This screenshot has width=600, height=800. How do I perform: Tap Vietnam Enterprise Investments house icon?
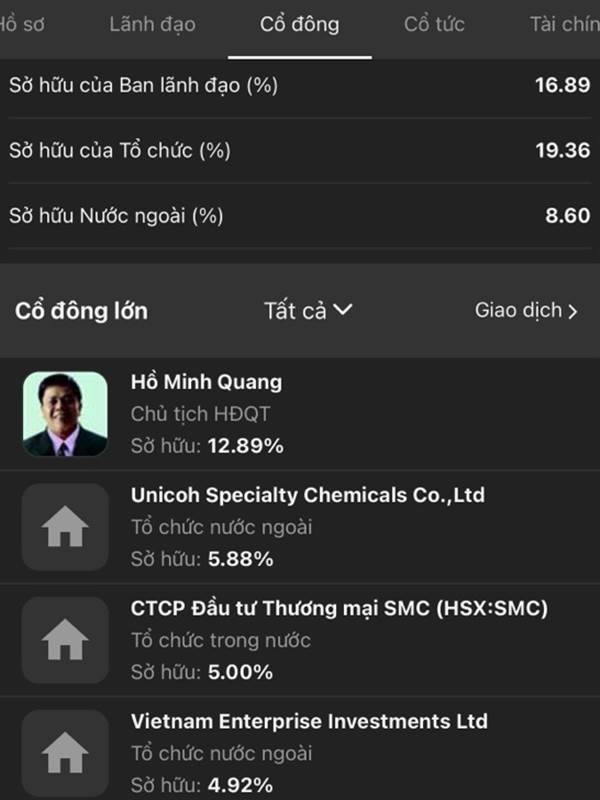[x=65, y=753]
